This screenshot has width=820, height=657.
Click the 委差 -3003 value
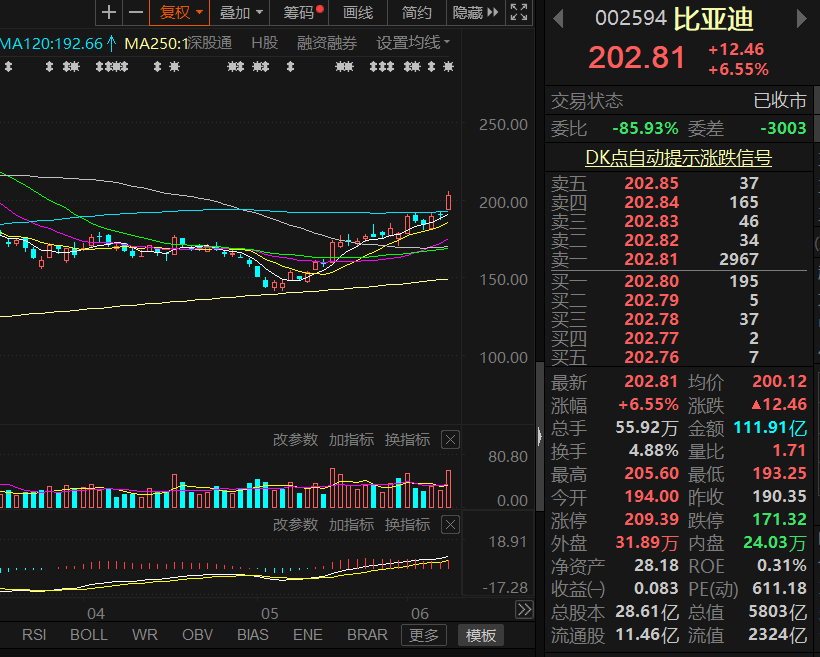click(x=783, y=128)
